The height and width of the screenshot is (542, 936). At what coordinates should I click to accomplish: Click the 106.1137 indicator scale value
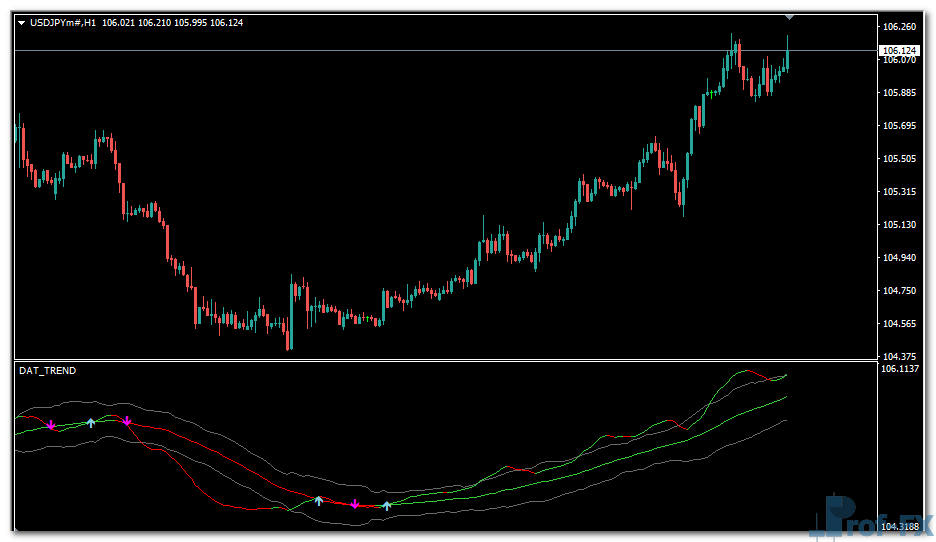(901, 369)
